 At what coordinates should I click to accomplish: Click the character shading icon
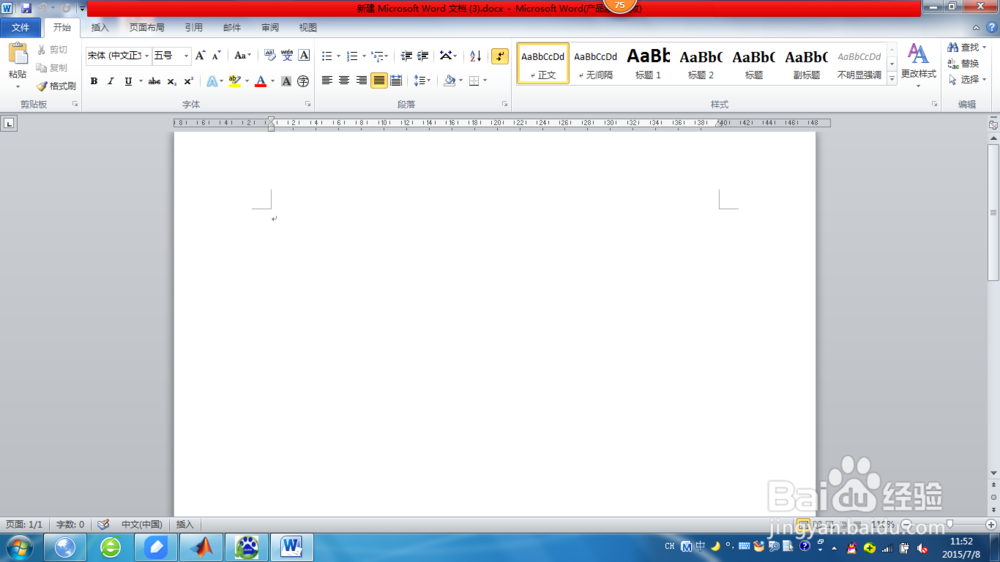[x=286, y=81]
